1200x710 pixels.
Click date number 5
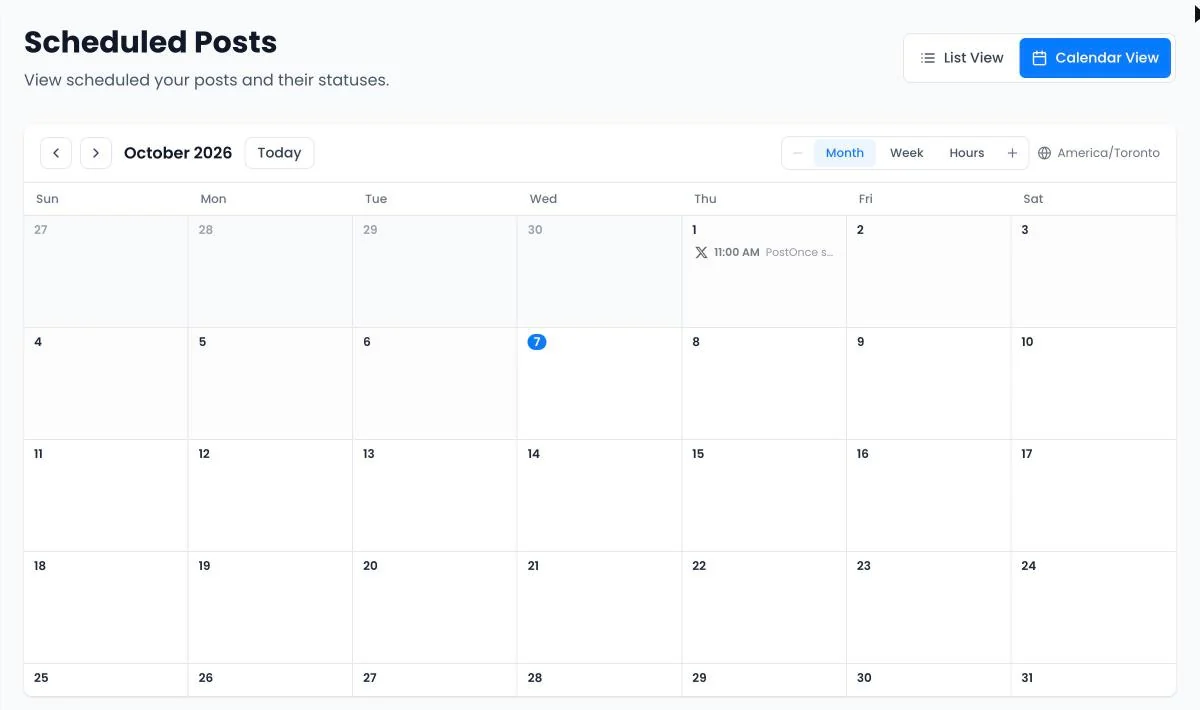coord(202,342)
